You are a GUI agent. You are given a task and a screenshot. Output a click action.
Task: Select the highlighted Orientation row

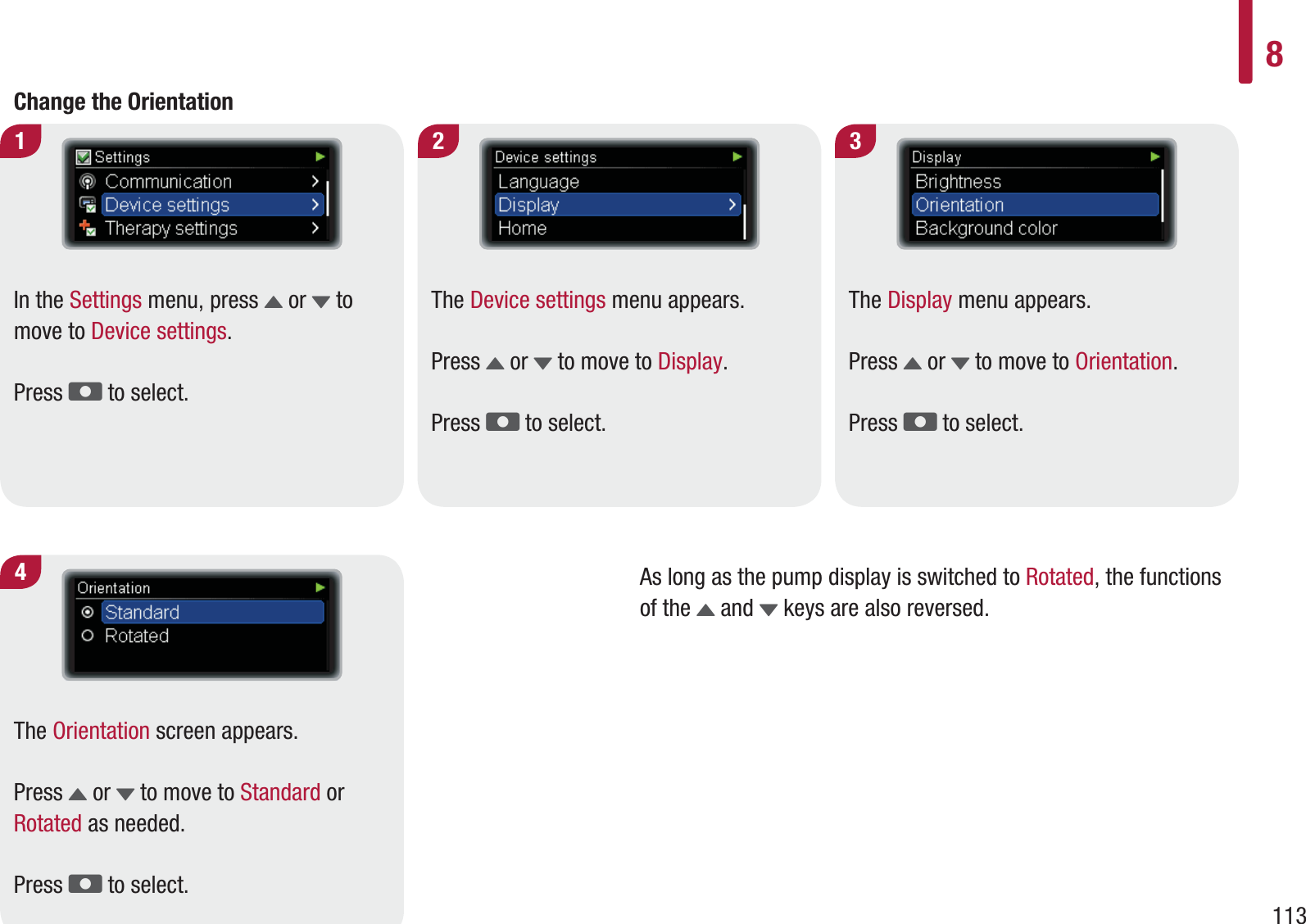click(1034, 205)
